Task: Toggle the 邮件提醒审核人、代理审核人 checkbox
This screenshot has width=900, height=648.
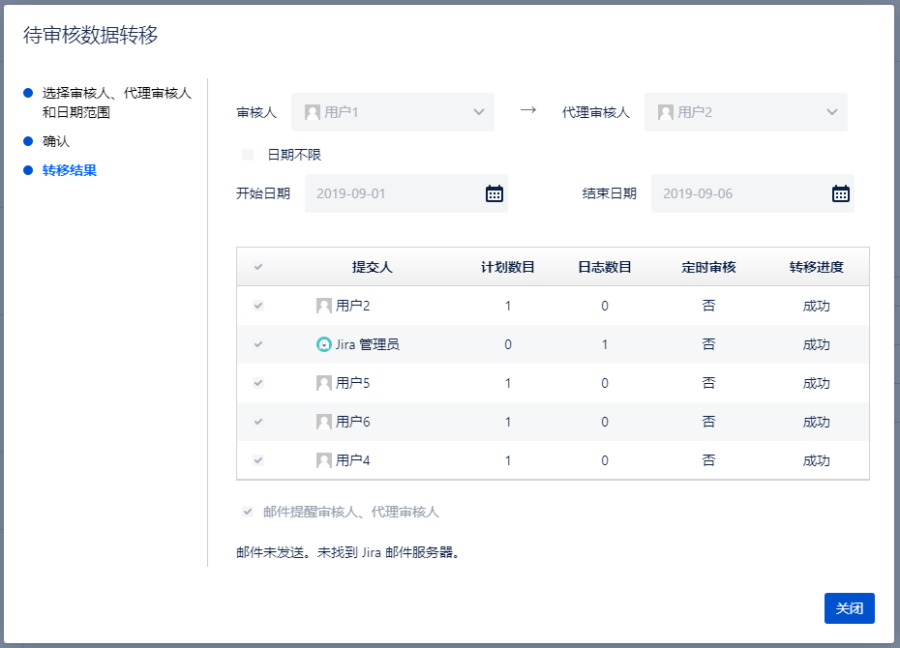Action: 248,512
